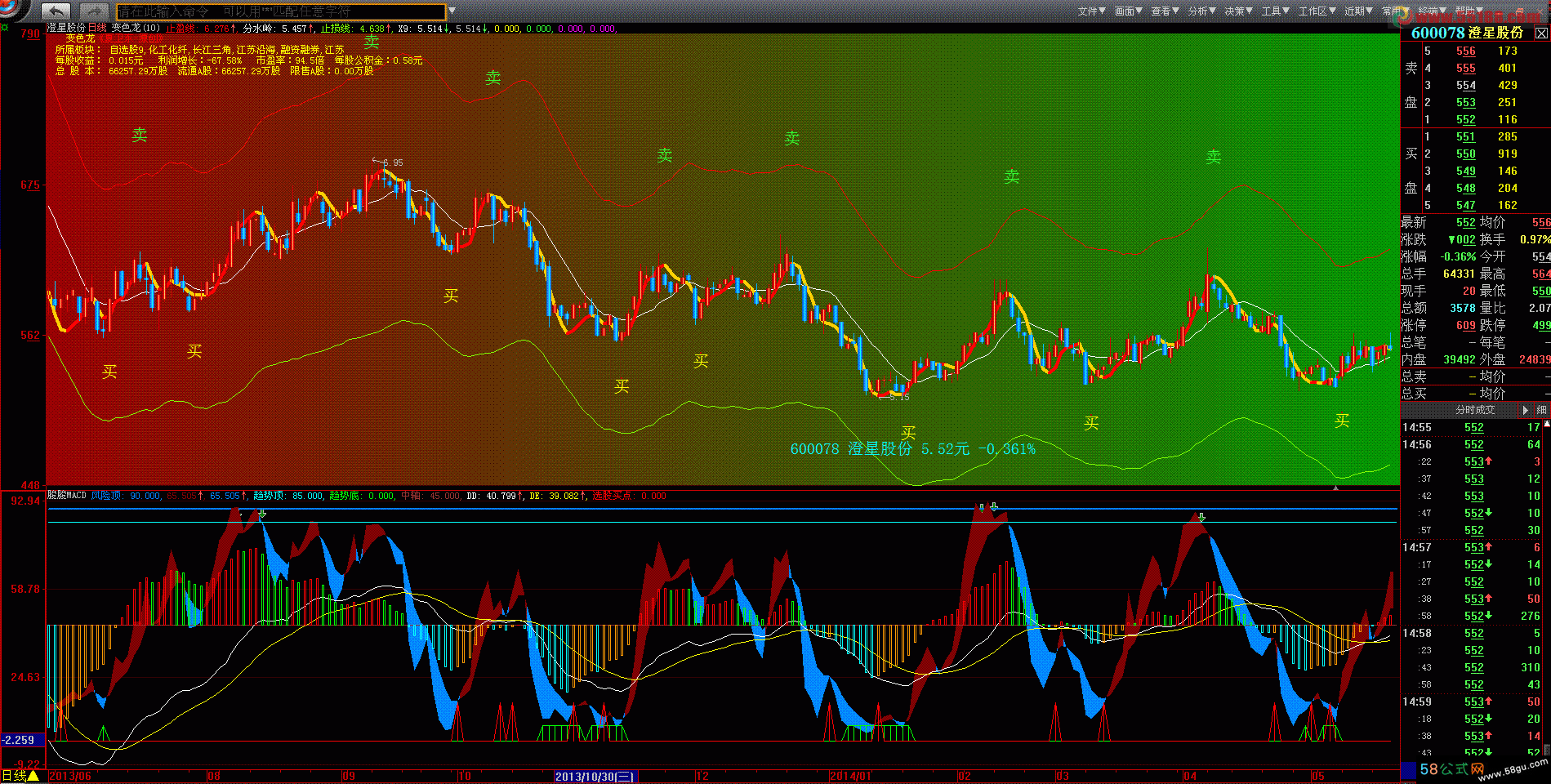Click the 所属板块 sector info line
This screenshot has height=784, width=1551.
pos(200,50)
